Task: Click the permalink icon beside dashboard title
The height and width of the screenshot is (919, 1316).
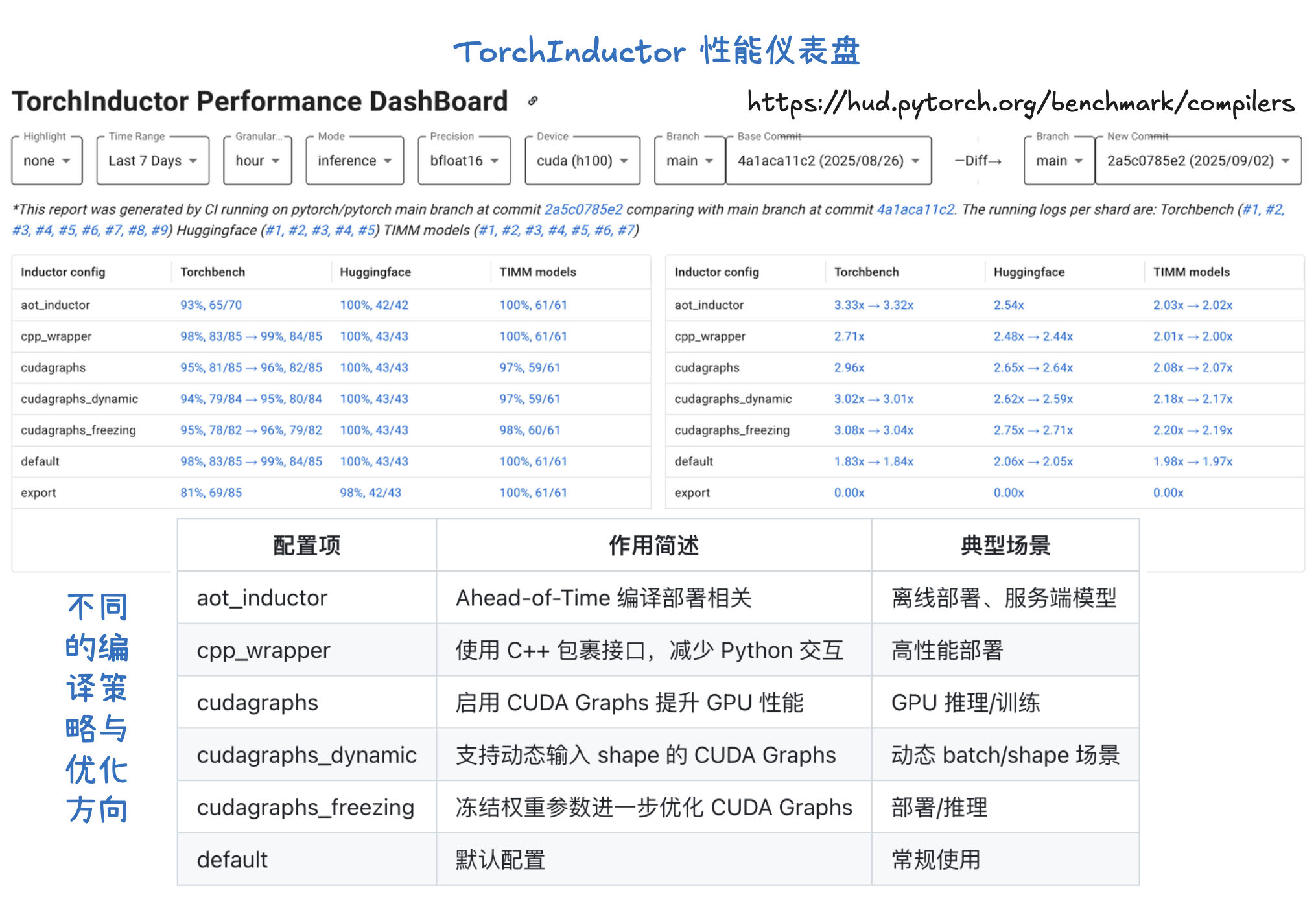Action: pyautogui.click(x=533, y=101)
